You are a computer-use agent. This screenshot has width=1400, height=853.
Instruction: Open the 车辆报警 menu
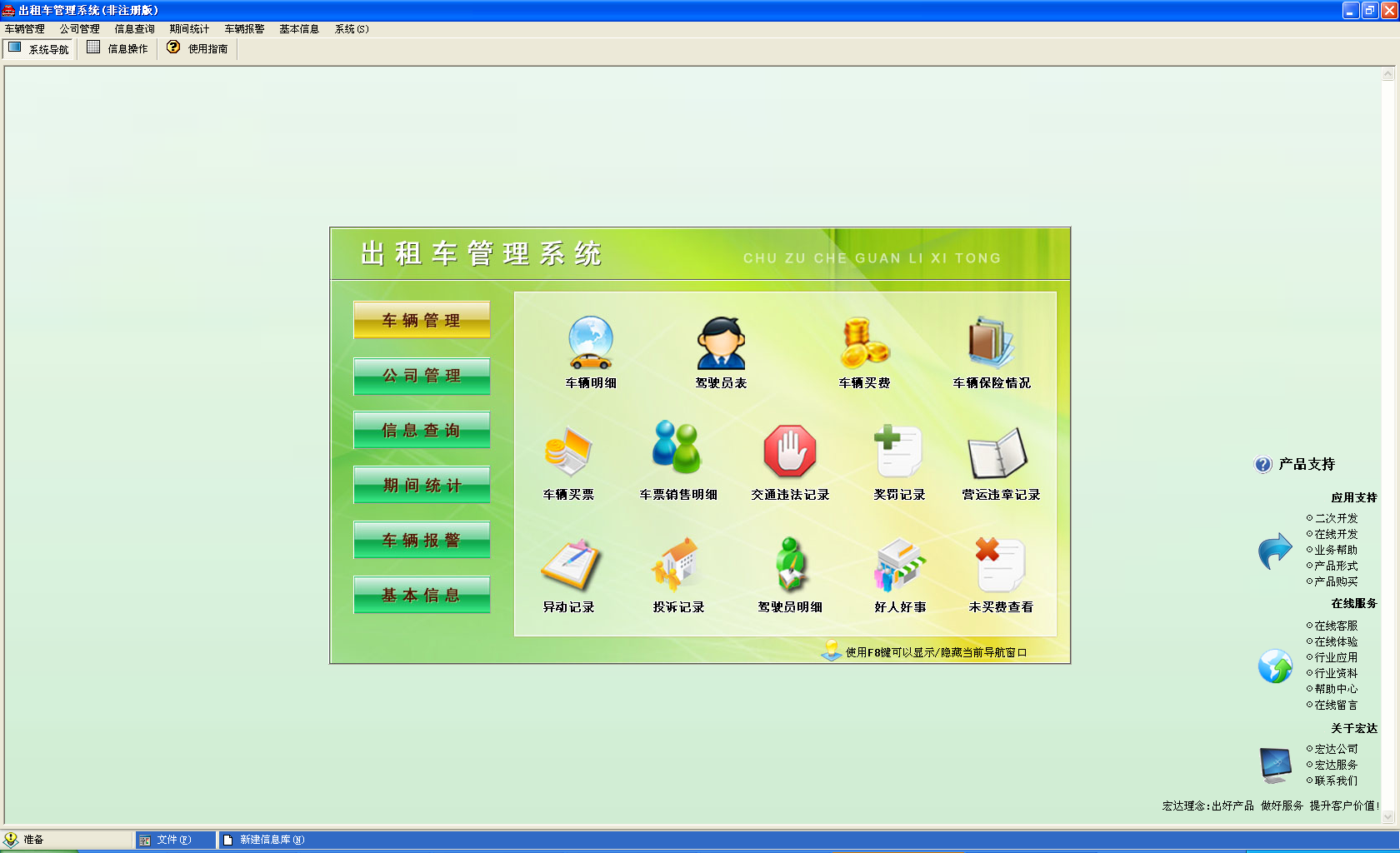point(245,29)
